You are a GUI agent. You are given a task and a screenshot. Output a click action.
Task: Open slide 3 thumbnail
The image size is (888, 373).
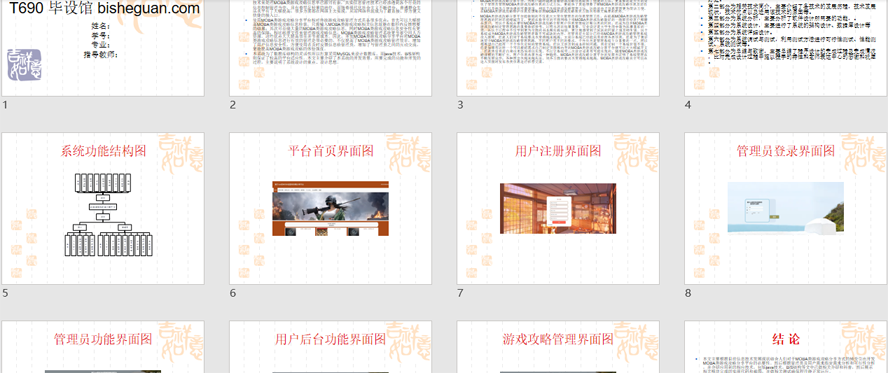pyautogui.click(x=558, y=48)
